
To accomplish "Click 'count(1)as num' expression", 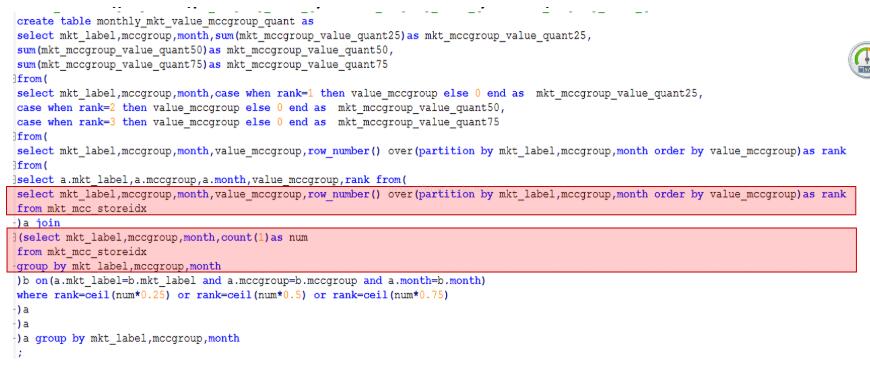I will (x=264, y=237).
